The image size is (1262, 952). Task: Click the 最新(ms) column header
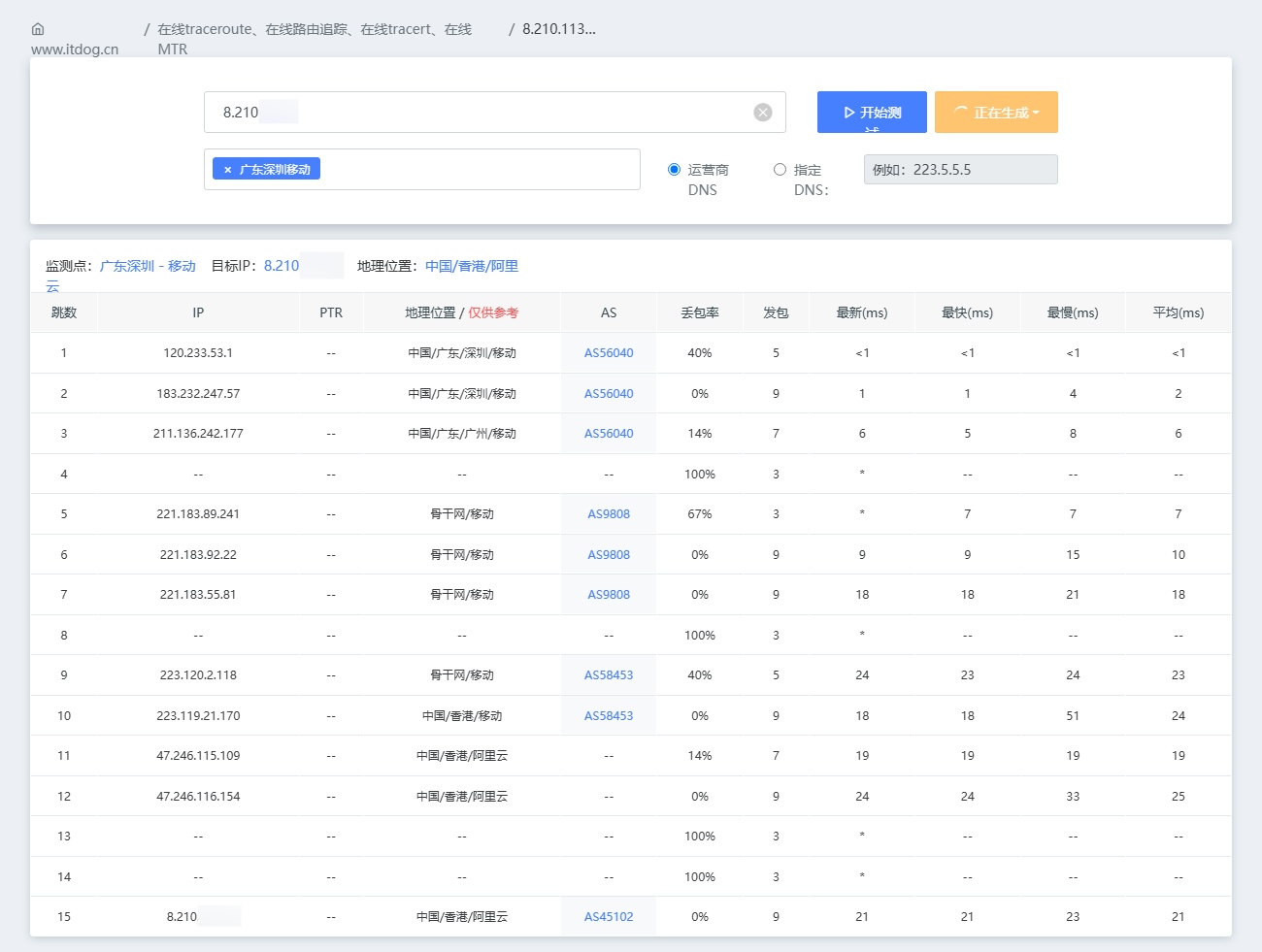coord(862,312)
